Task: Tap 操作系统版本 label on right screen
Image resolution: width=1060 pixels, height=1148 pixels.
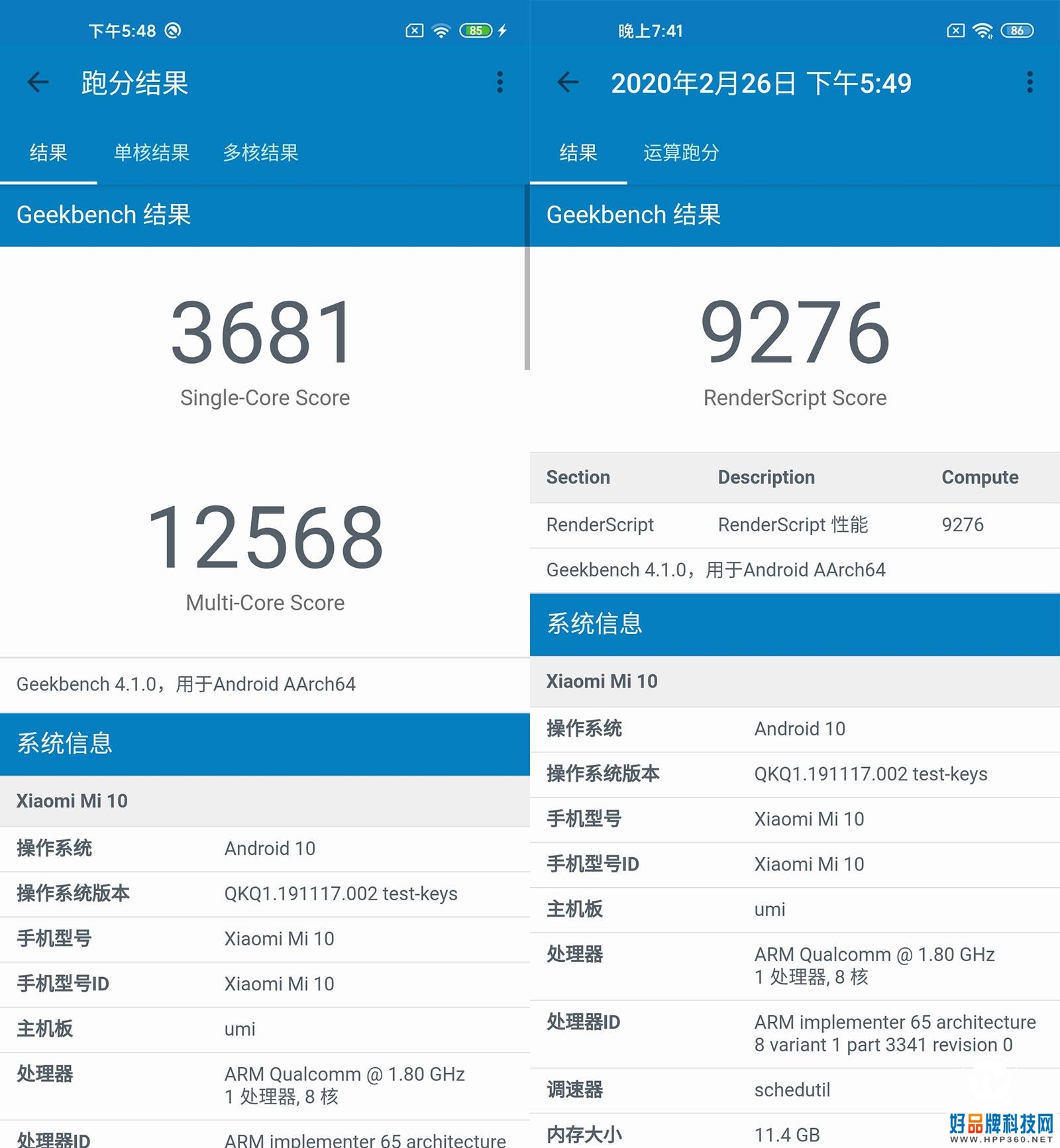Action: tap(603, 774)
